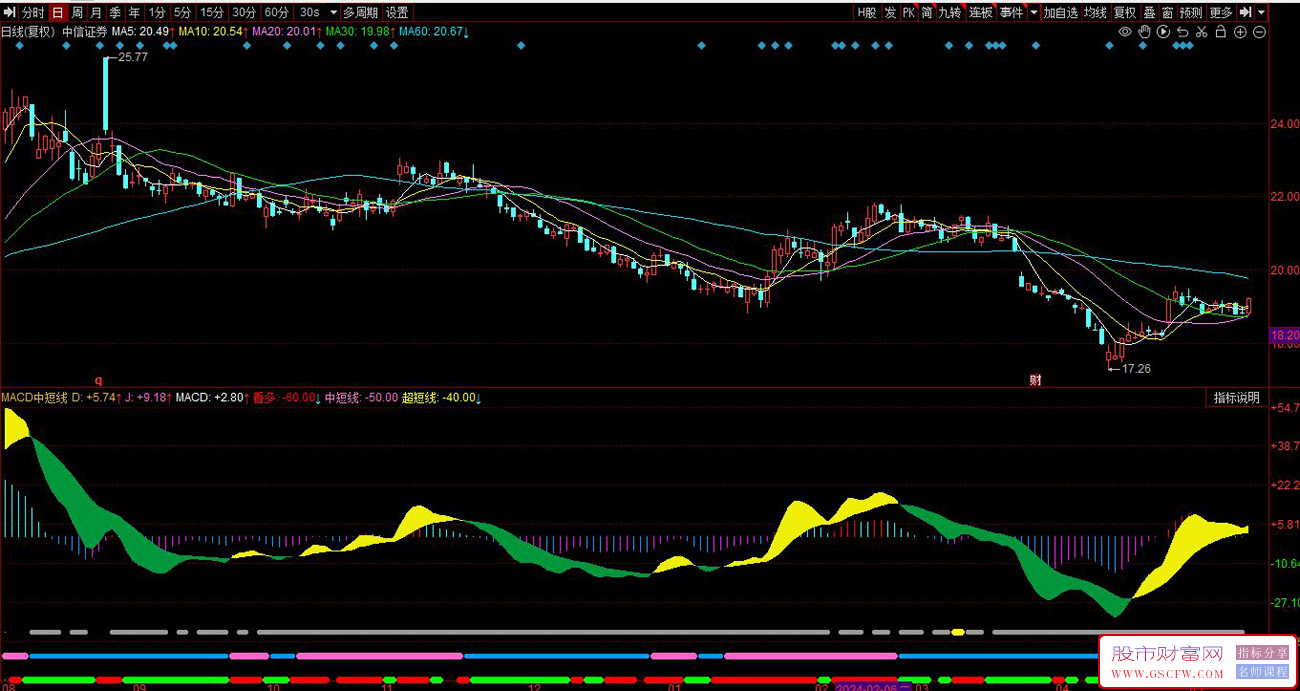Zoom out with the minus icon

[x=1259, y=32]
